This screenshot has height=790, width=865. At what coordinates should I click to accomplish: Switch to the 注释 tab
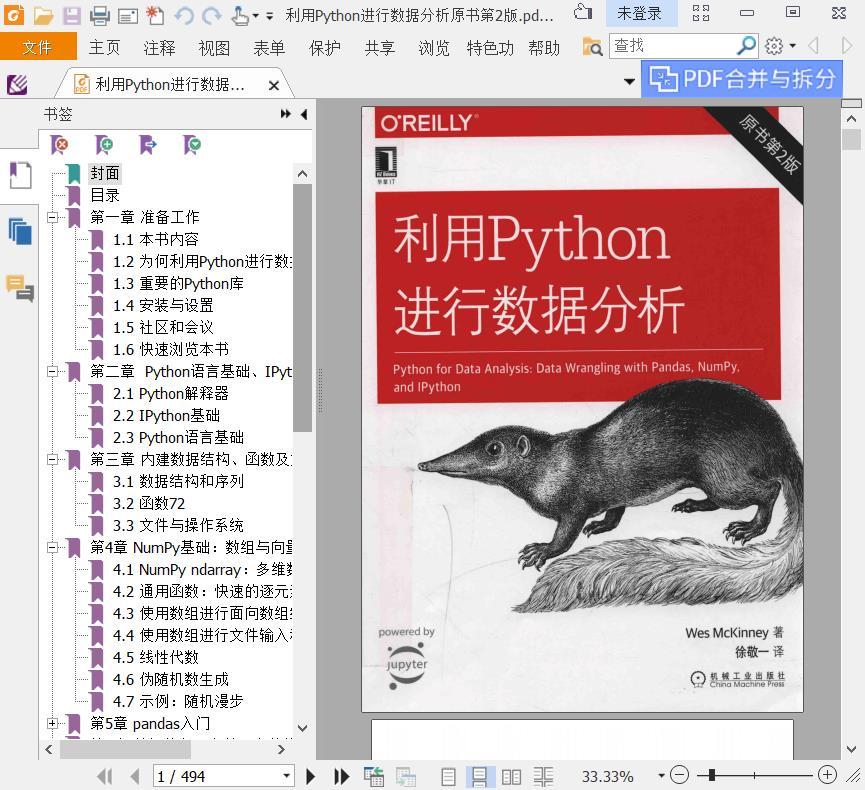(159, 48)
